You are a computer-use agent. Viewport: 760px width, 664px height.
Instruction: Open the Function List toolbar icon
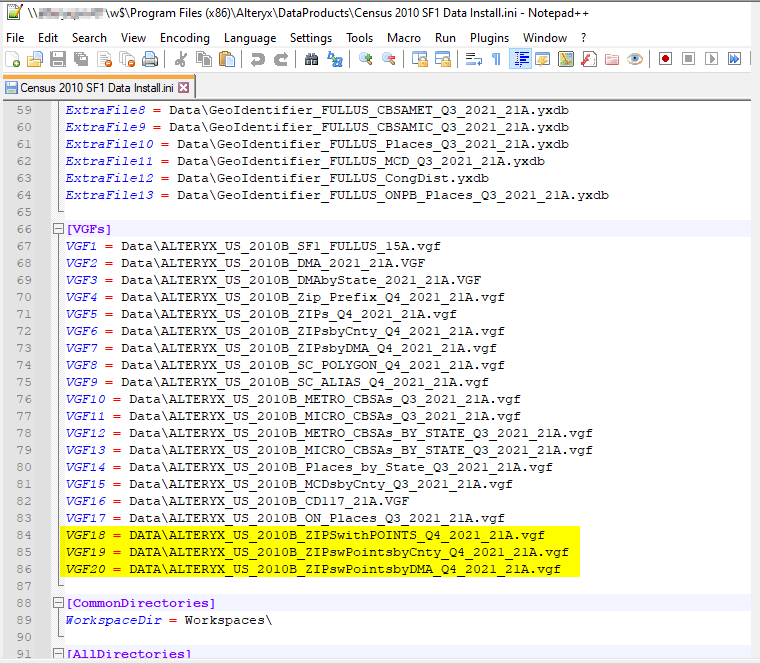coord(589,60)
